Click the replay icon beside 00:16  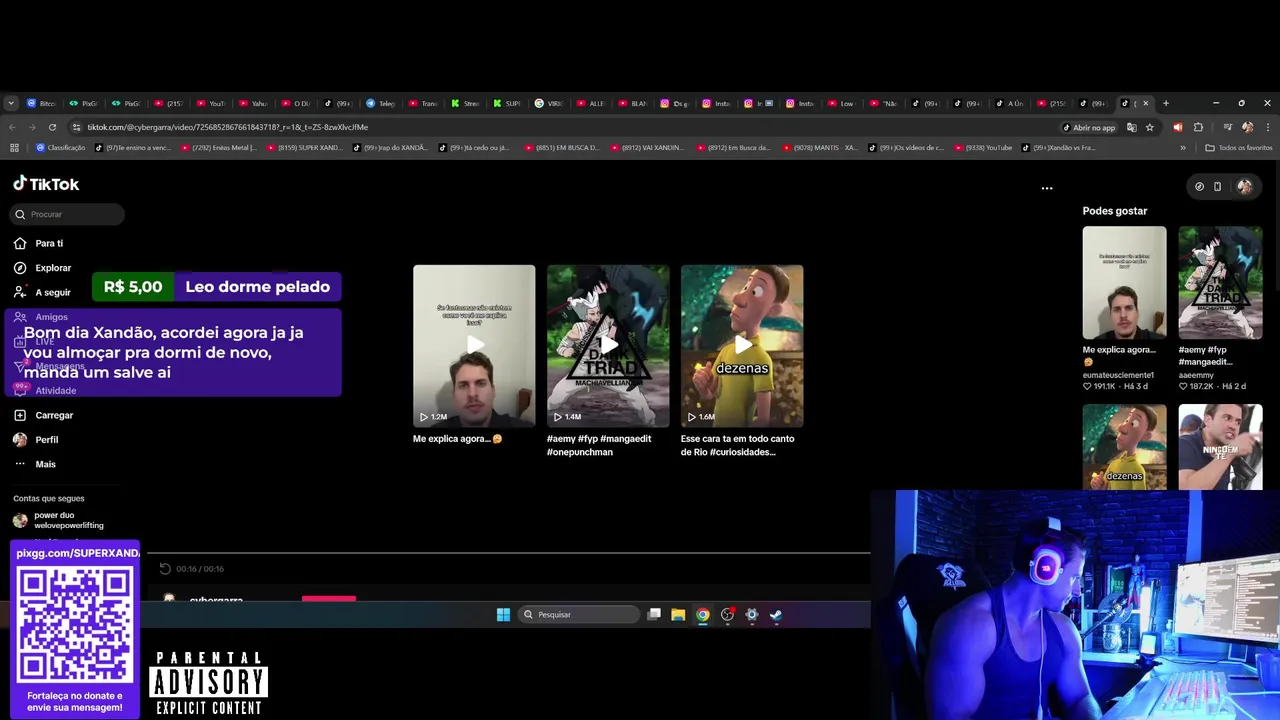165,569
